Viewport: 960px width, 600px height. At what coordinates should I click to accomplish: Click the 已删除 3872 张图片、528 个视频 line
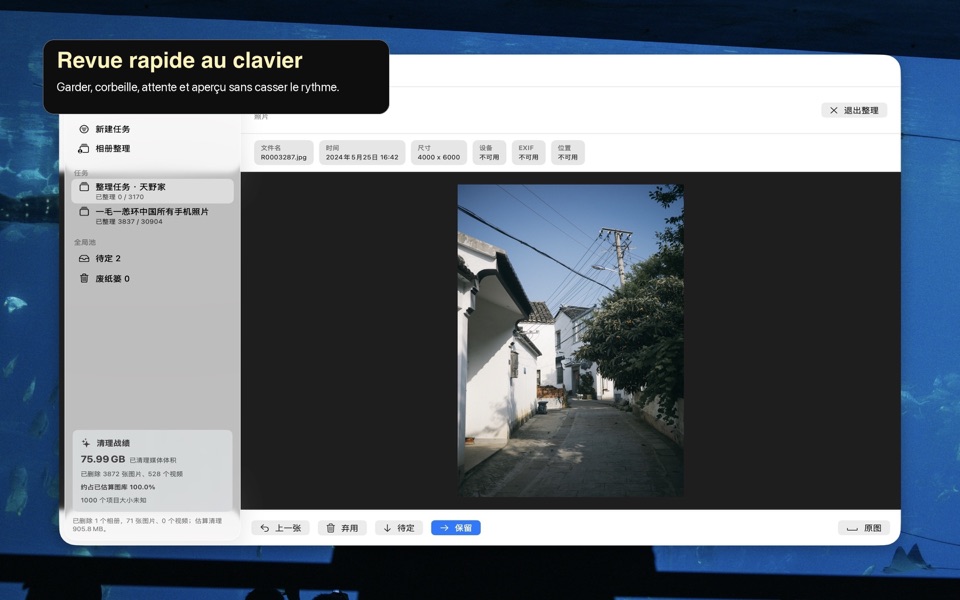[x=132, y=474]
